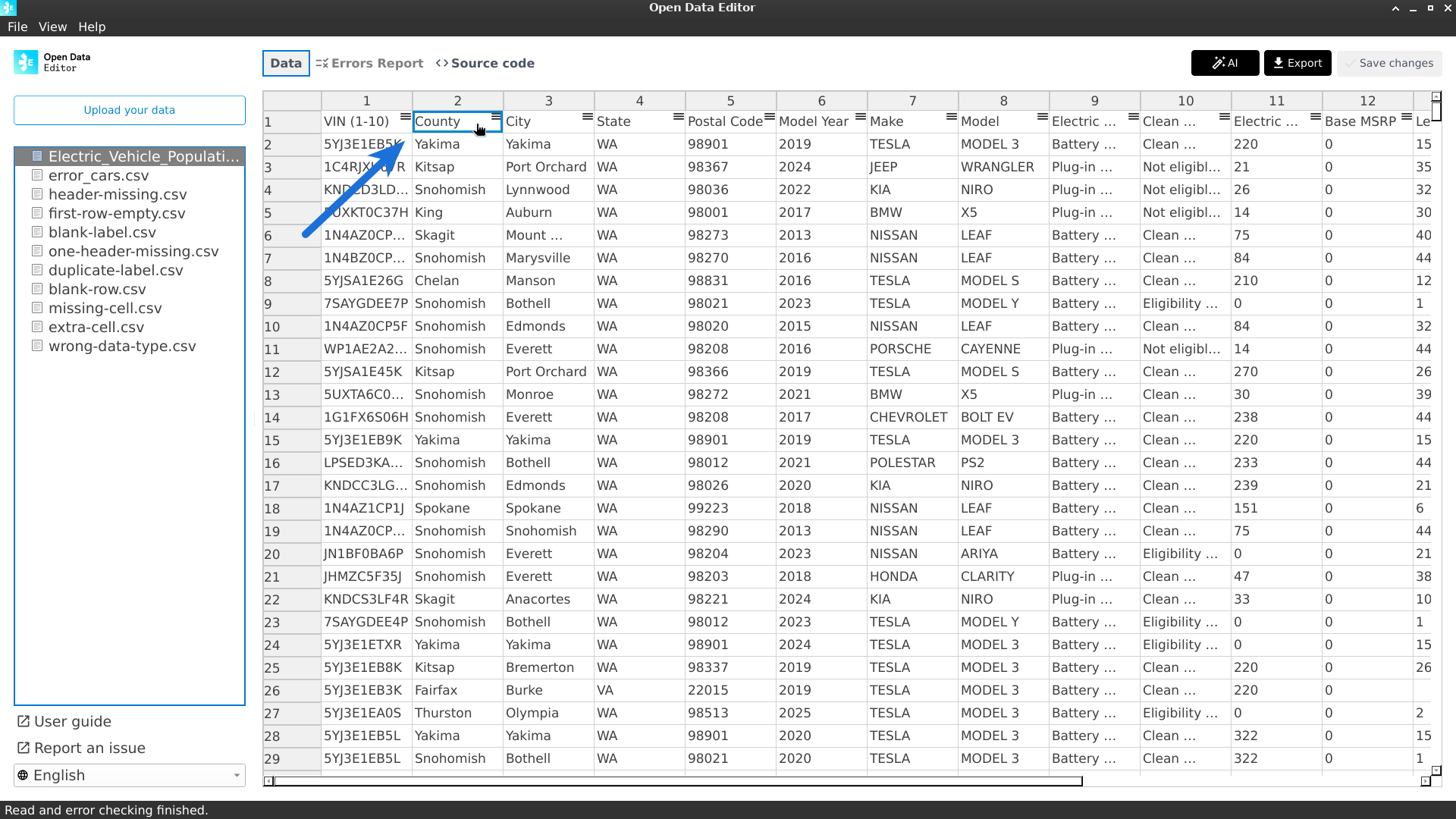Click the AI sparkle icon in the toolbar
This screenshot has width=1456, height=819.
coord(1216,63)
